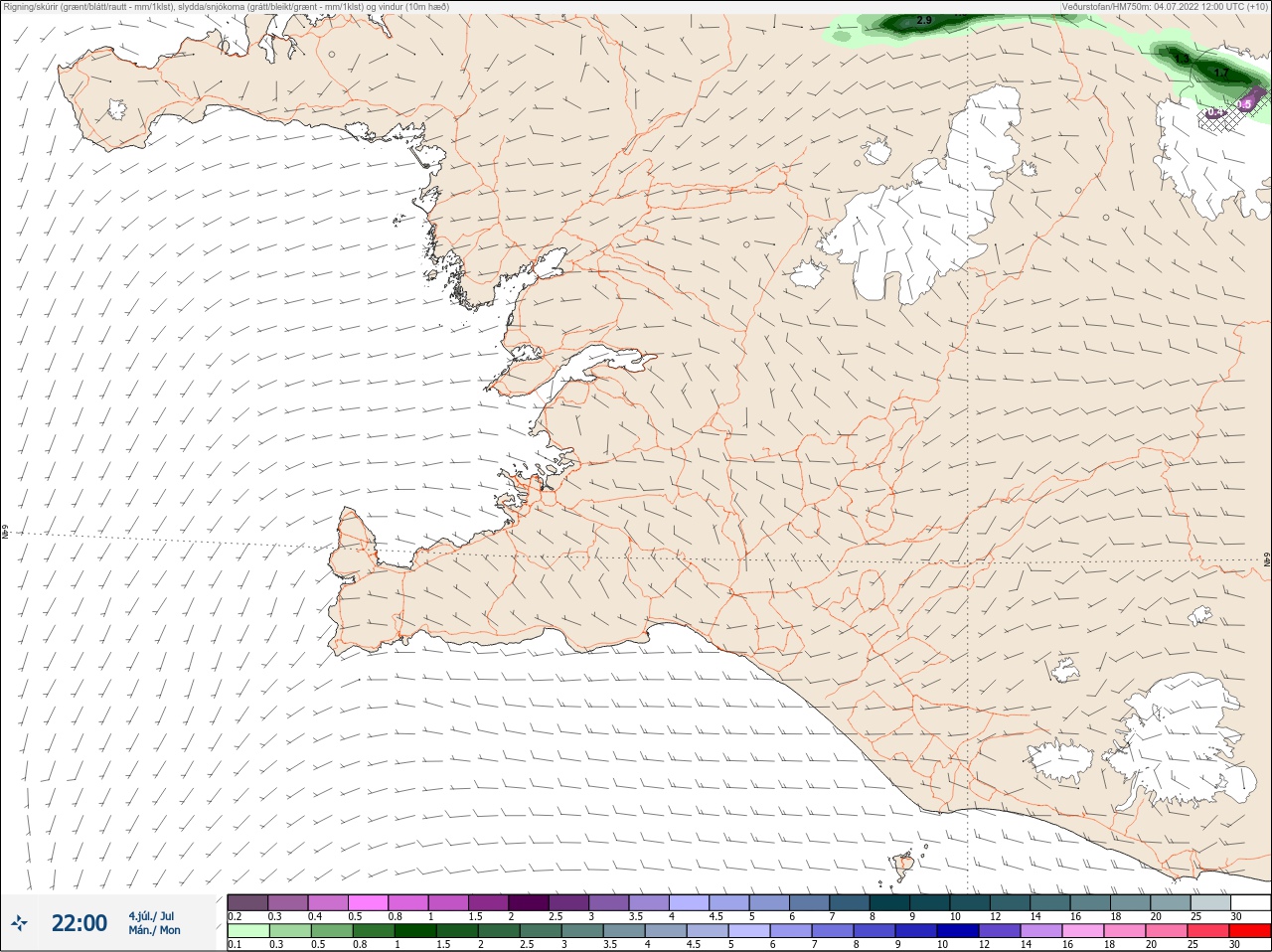Click the bright red swatch ending the lower legend

point(1250,931)
